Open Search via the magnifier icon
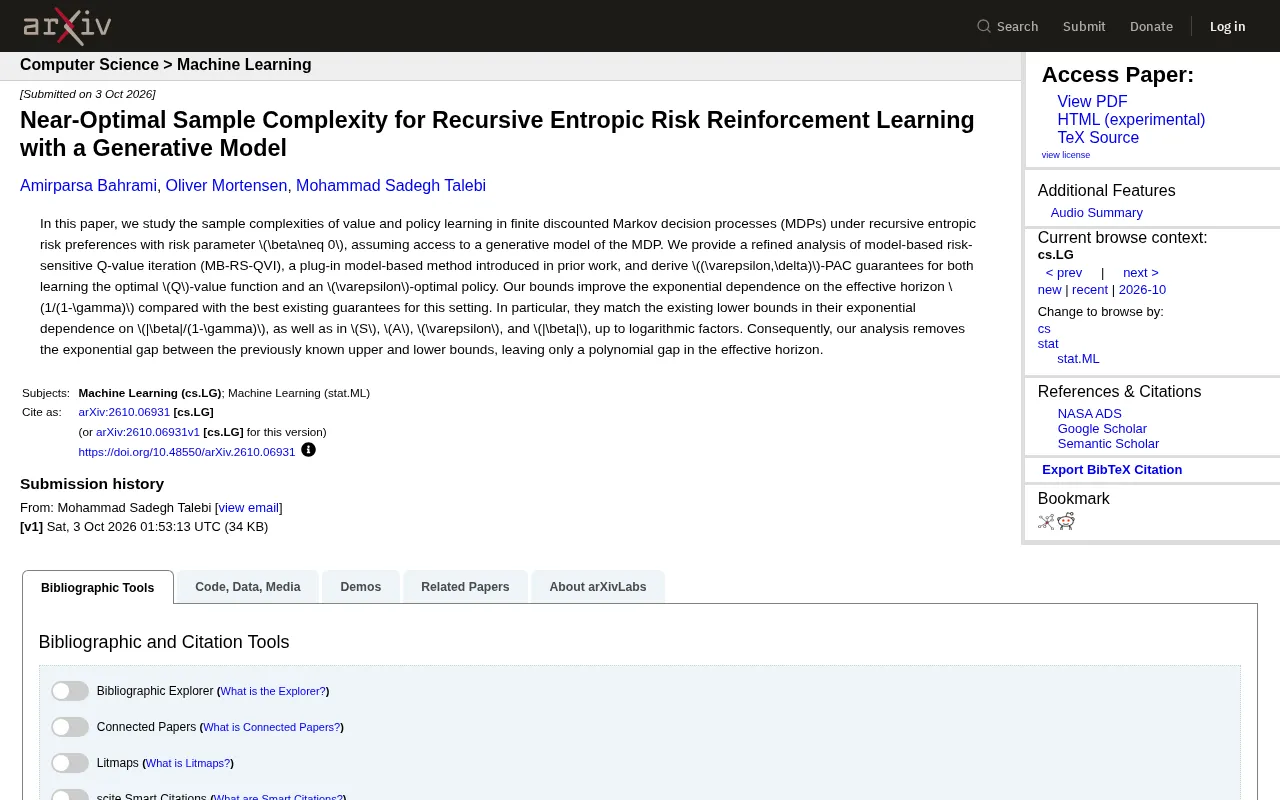The image size is (1280, 800). 984,26
